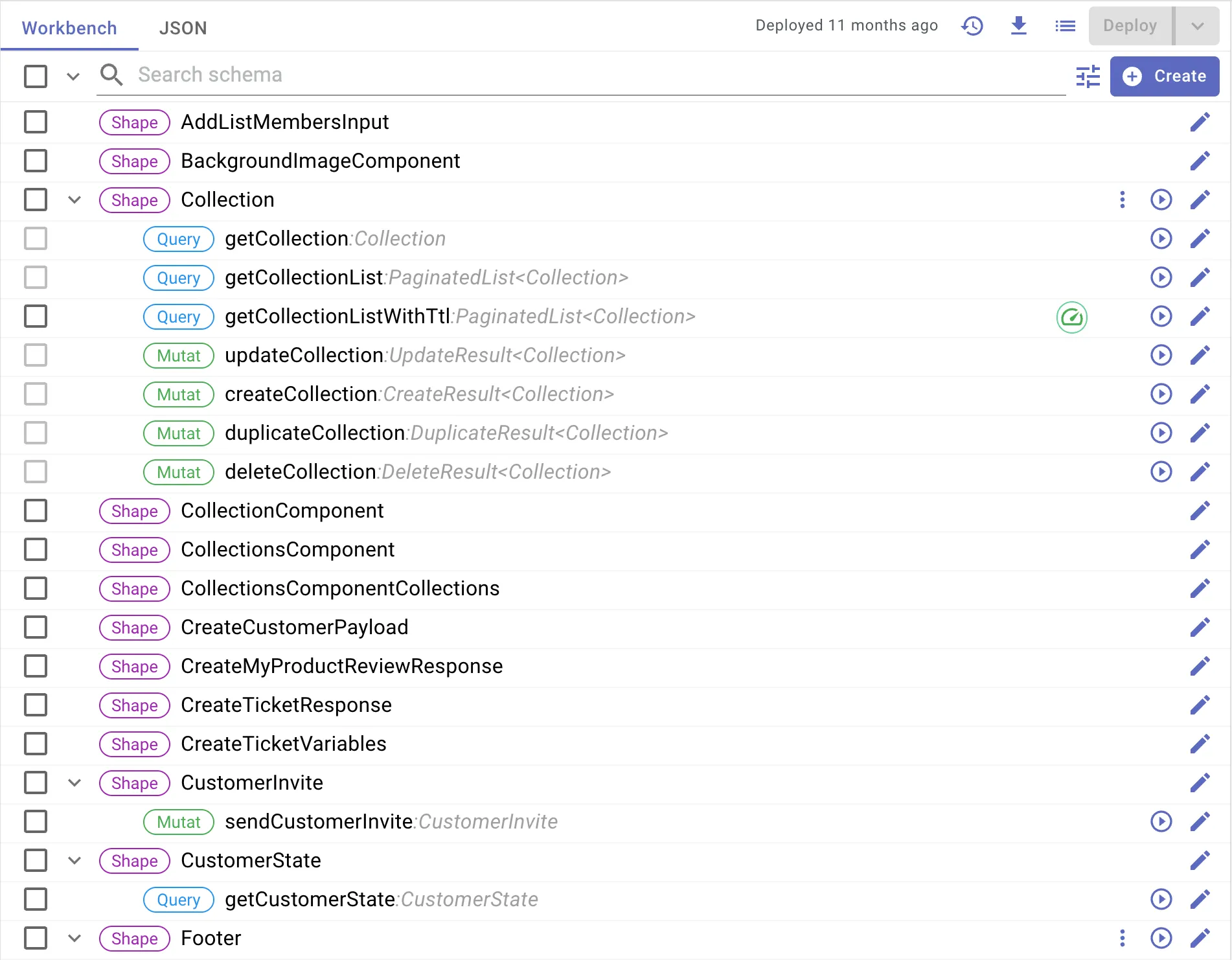Edit the CreateCustomerPayload shape

[1200, 627]
